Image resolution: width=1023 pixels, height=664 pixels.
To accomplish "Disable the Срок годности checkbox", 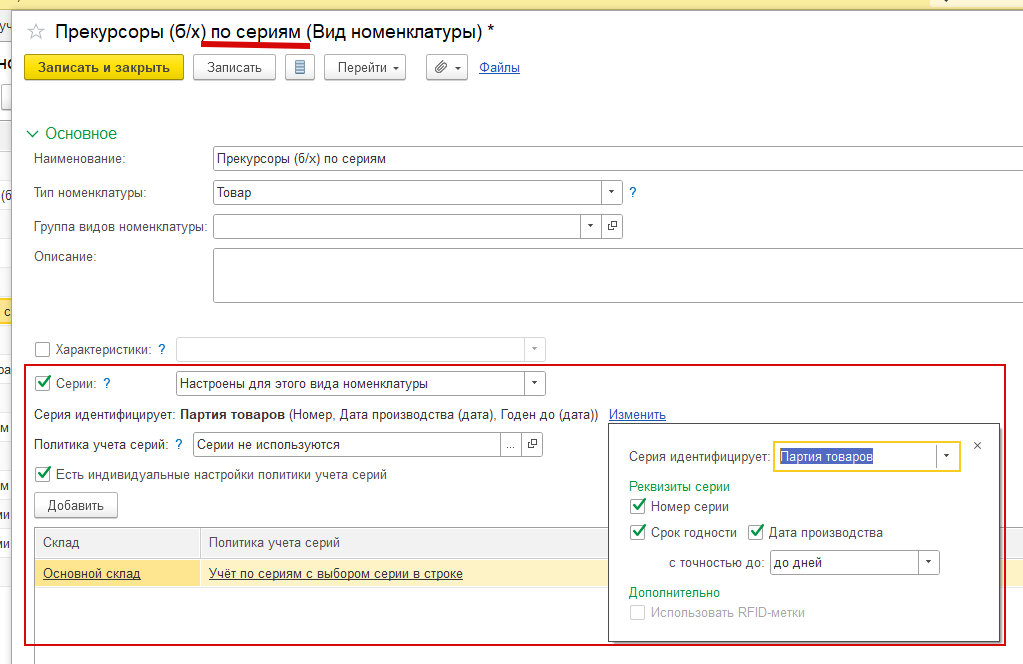I will (638, 532).
